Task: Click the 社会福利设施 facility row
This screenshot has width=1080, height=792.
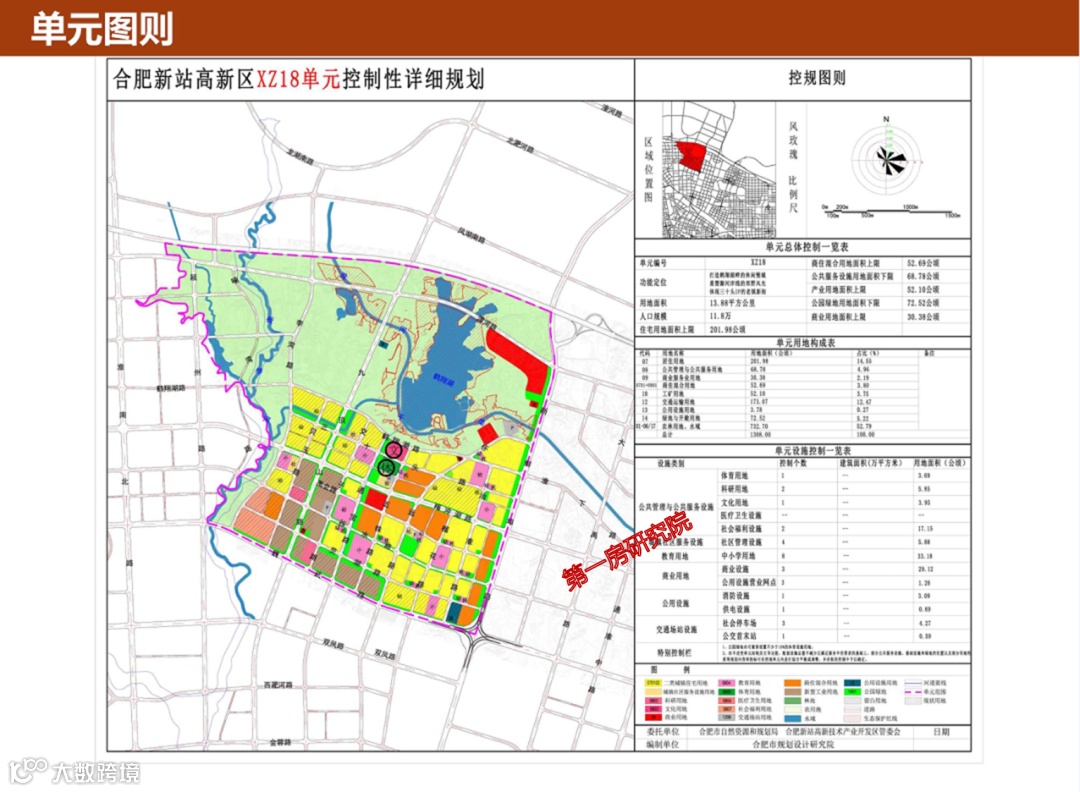Action: click(x=845, y=529)
